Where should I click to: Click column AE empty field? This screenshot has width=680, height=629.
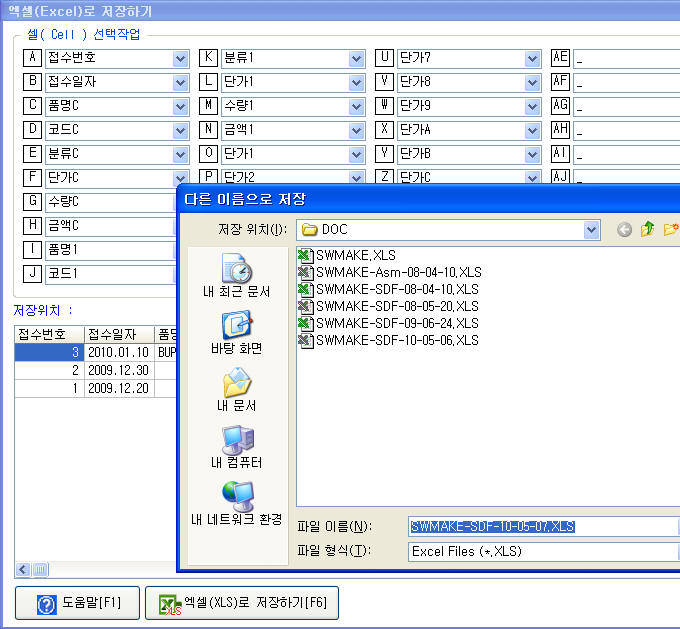626,59
